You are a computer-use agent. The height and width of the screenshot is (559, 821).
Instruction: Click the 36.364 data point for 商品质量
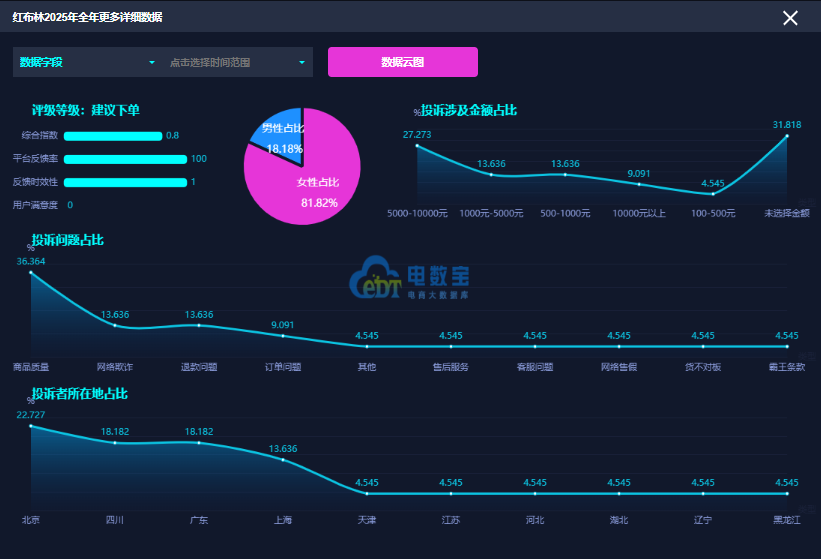tap(31, 273)
